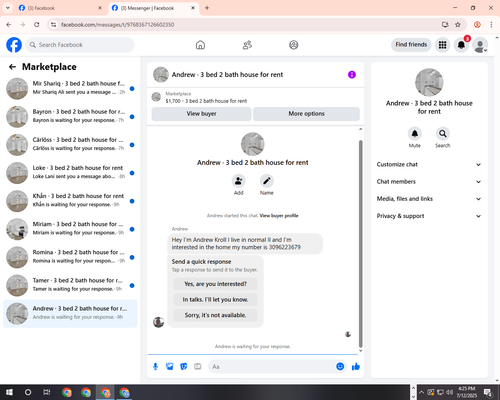The width and height of the screenshot is (500, 400).
Task: Click the View buyer button
Action: tap(201, 114)
